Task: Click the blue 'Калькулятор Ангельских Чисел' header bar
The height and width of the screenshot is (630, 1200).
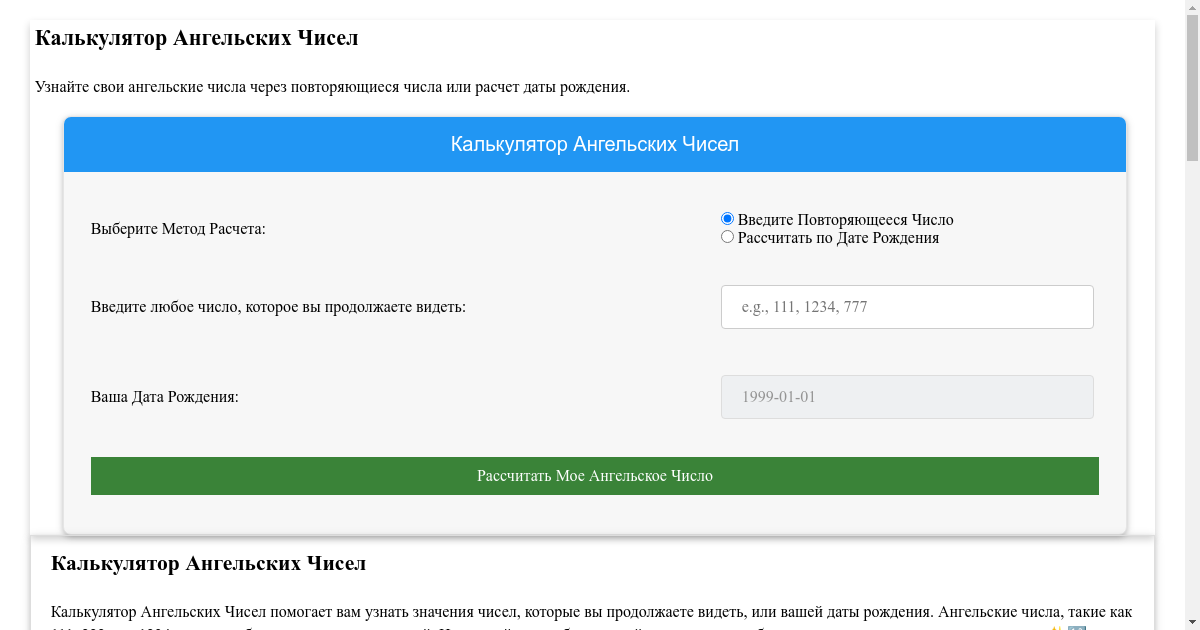Action: pyautogui.click(x=595, y=145)
